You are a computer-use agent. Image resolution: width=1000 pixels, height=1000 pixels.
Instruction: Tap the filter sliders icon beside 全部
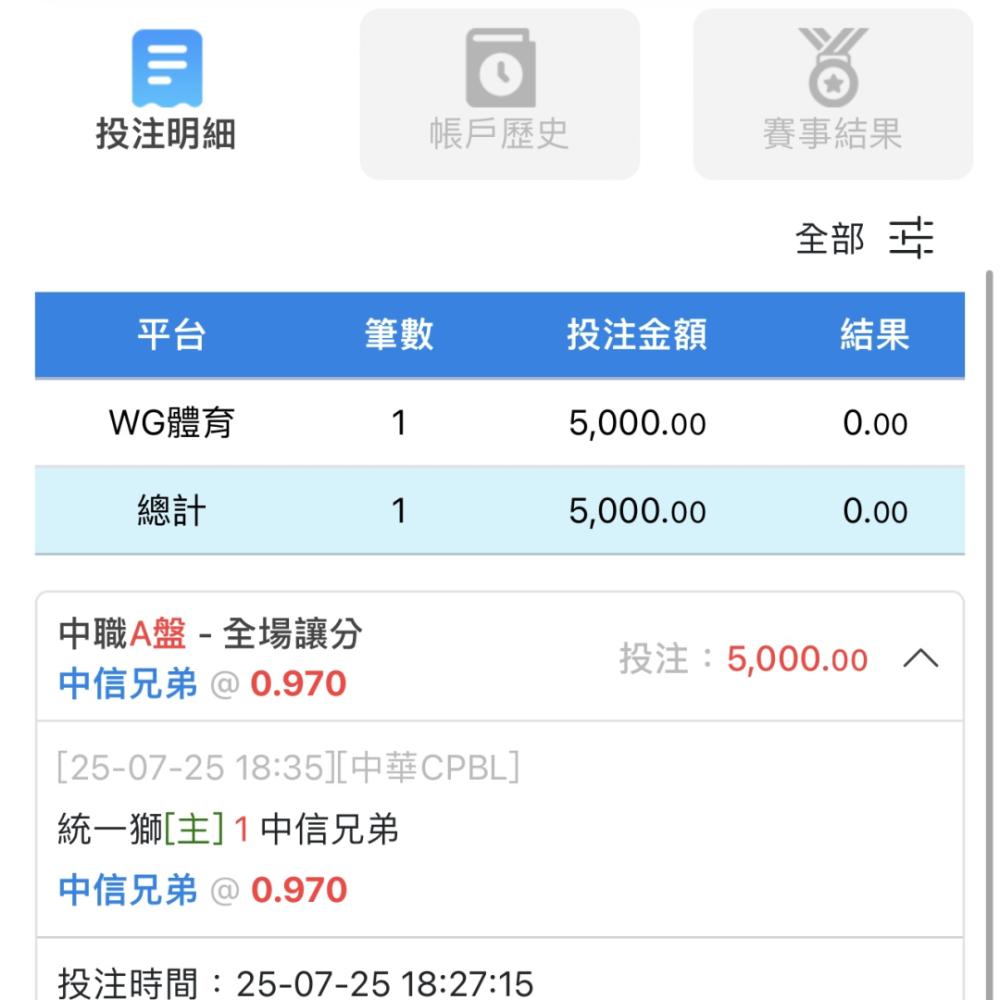coord(911,238)
